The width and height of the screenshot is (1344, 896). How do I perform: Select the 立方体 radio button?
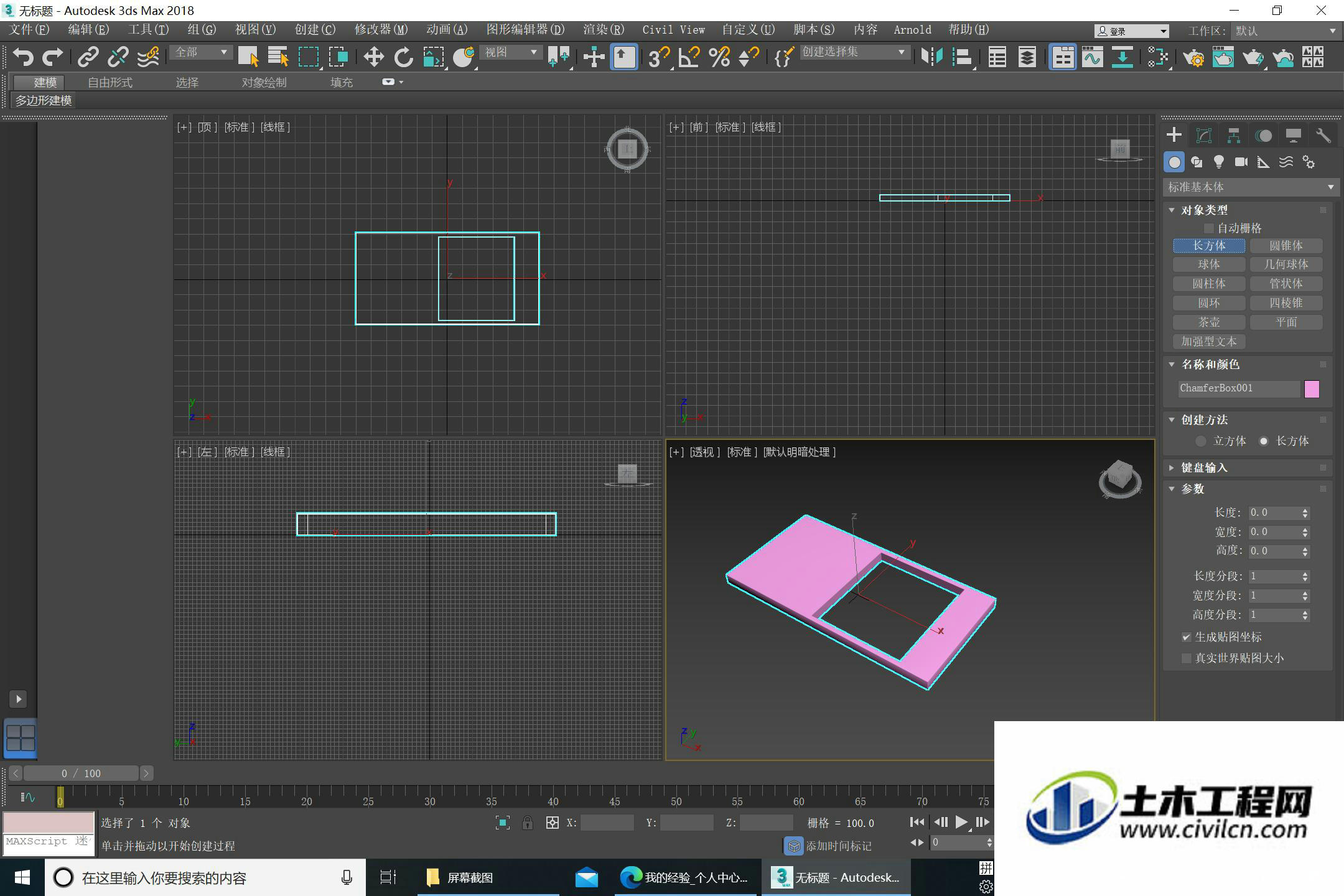coord(1201,441)
